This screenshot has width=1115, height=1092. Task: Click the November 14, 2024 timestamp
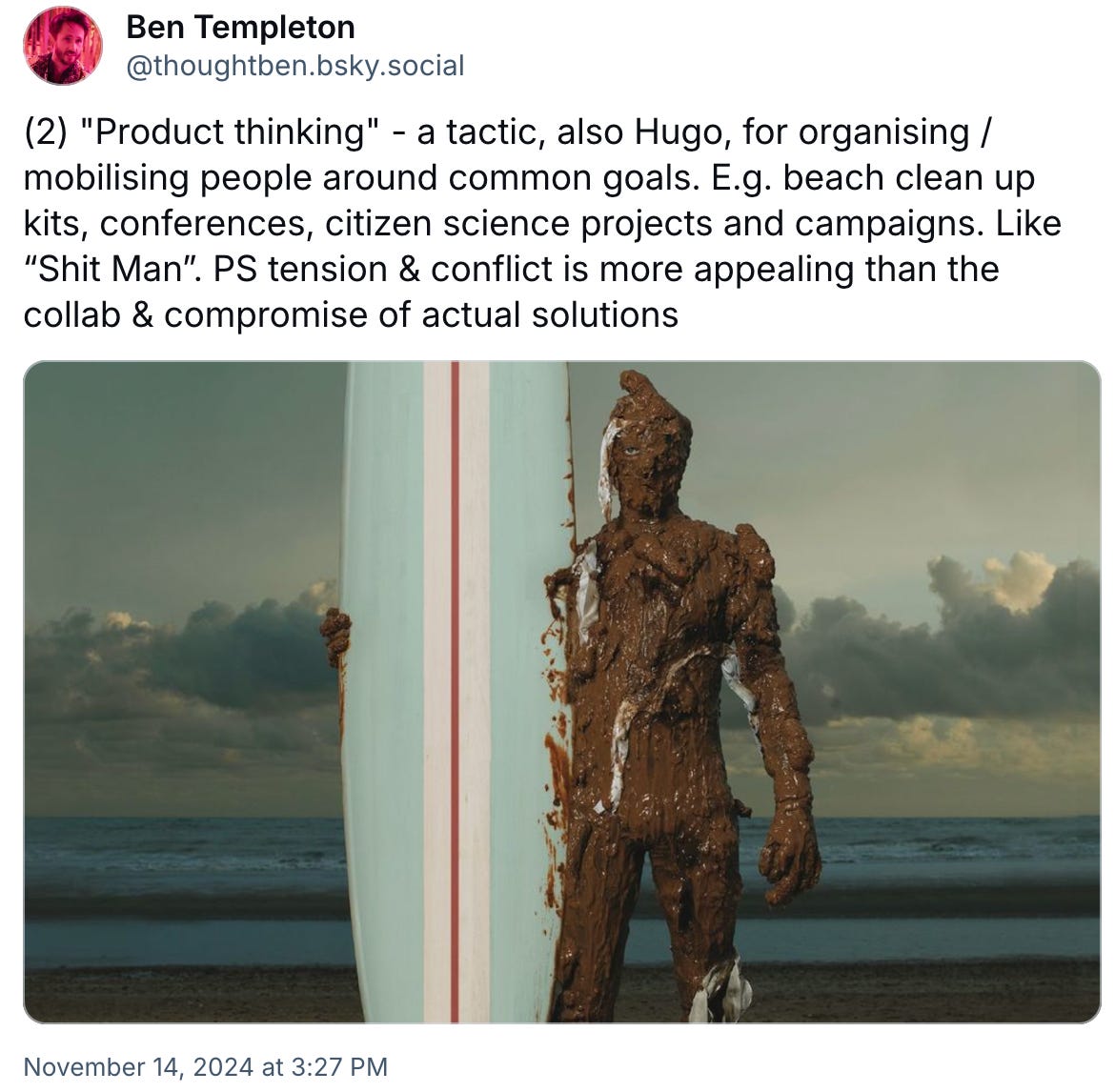tap(206, 1066)
